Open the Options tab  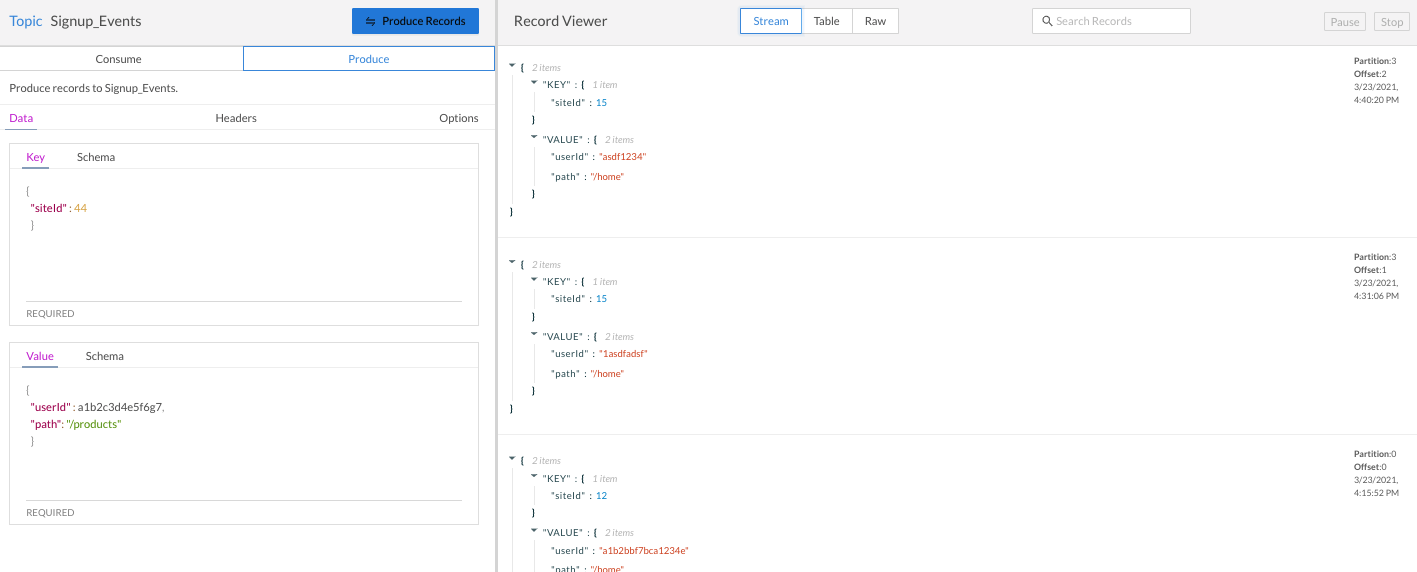[459, 118]
